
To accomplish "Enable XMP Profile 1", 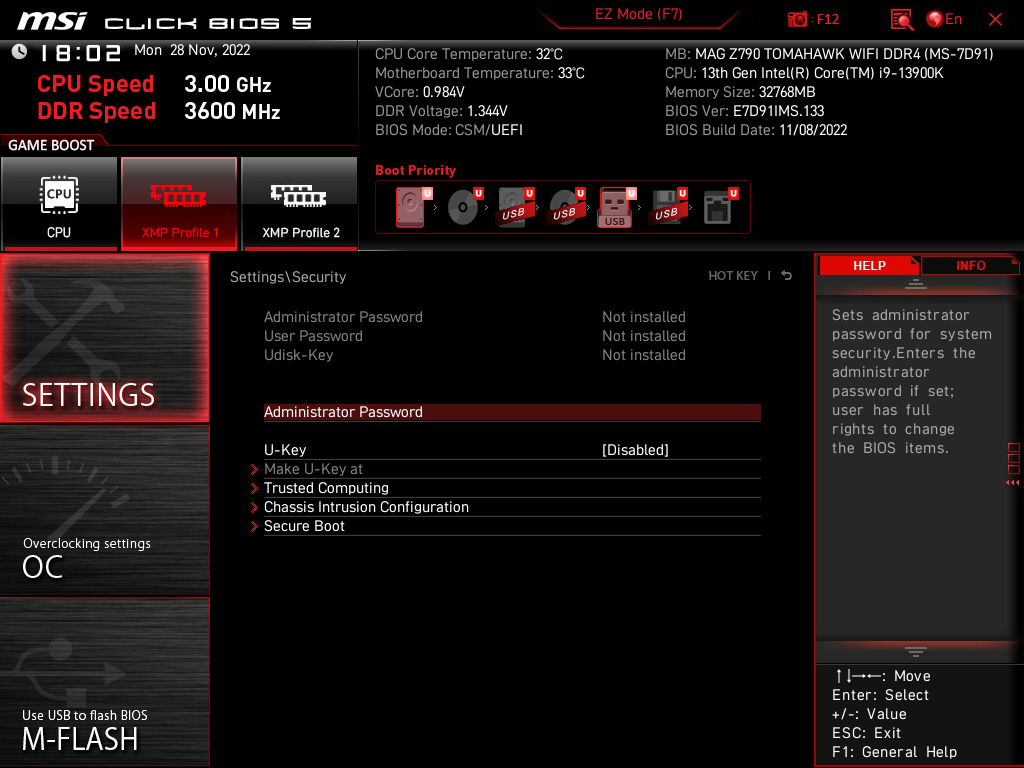I will pos(179,204).
